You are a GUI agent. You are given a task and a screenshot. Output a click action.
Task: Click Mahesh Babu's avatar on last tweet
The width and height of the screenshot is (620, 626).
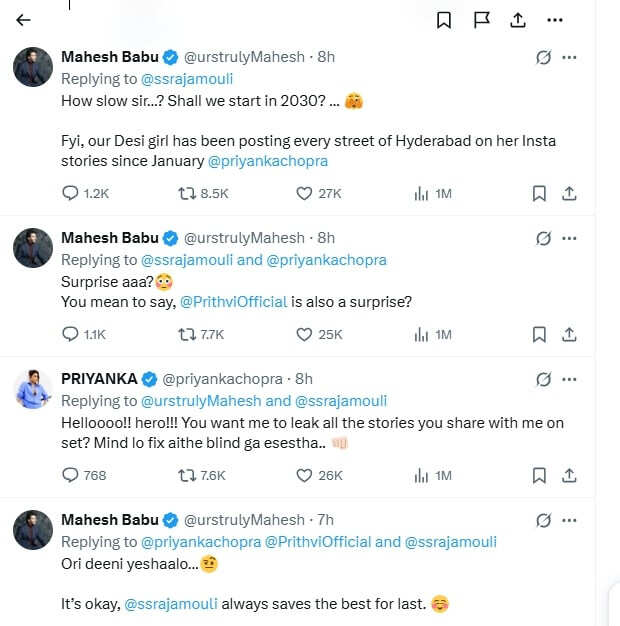(x=33, y=529)
